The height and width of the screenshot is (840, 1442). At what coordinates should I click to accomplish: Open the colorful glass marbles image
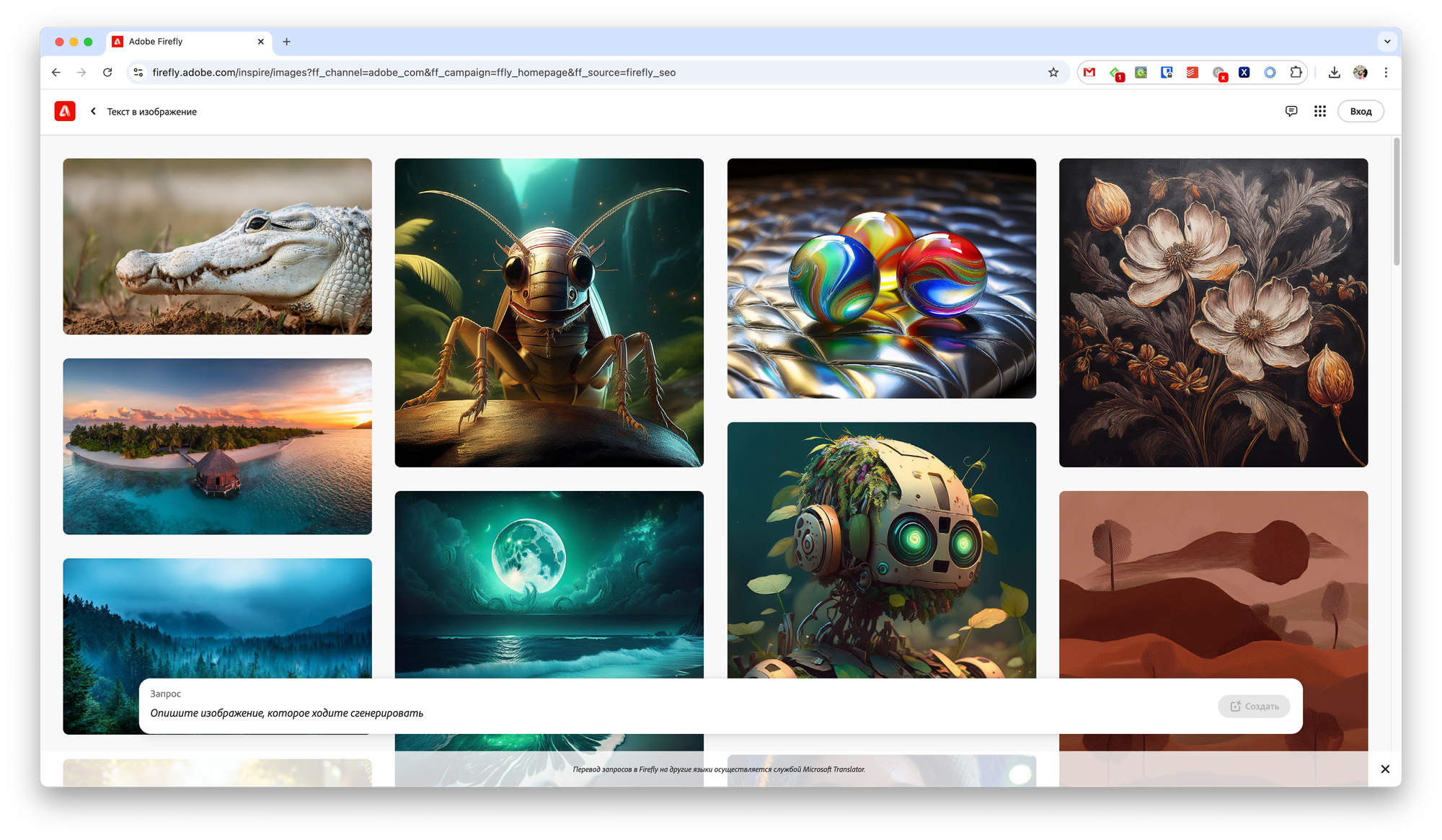(881, 278)
